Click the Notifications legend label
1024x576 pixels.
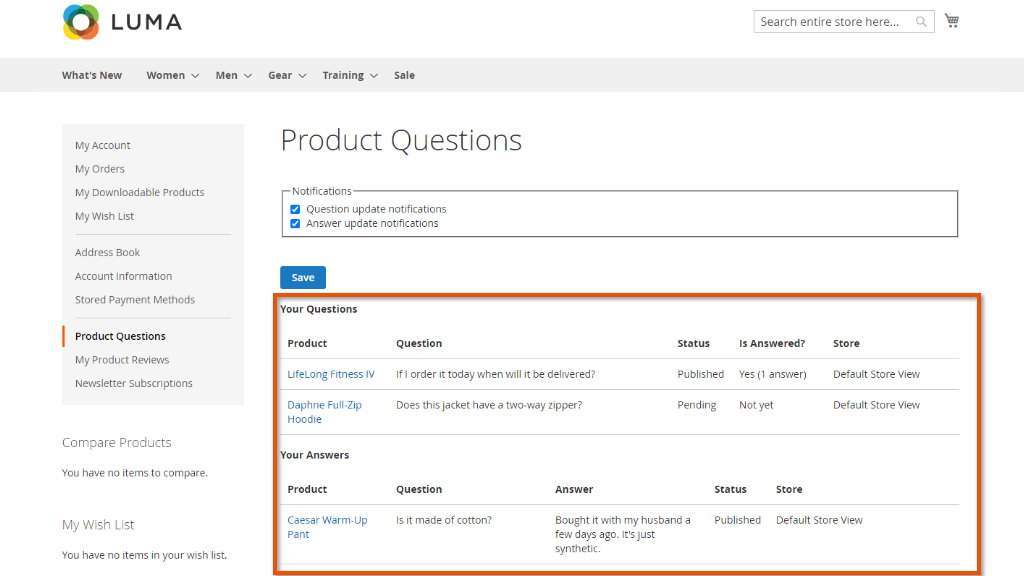pos(322,191)
